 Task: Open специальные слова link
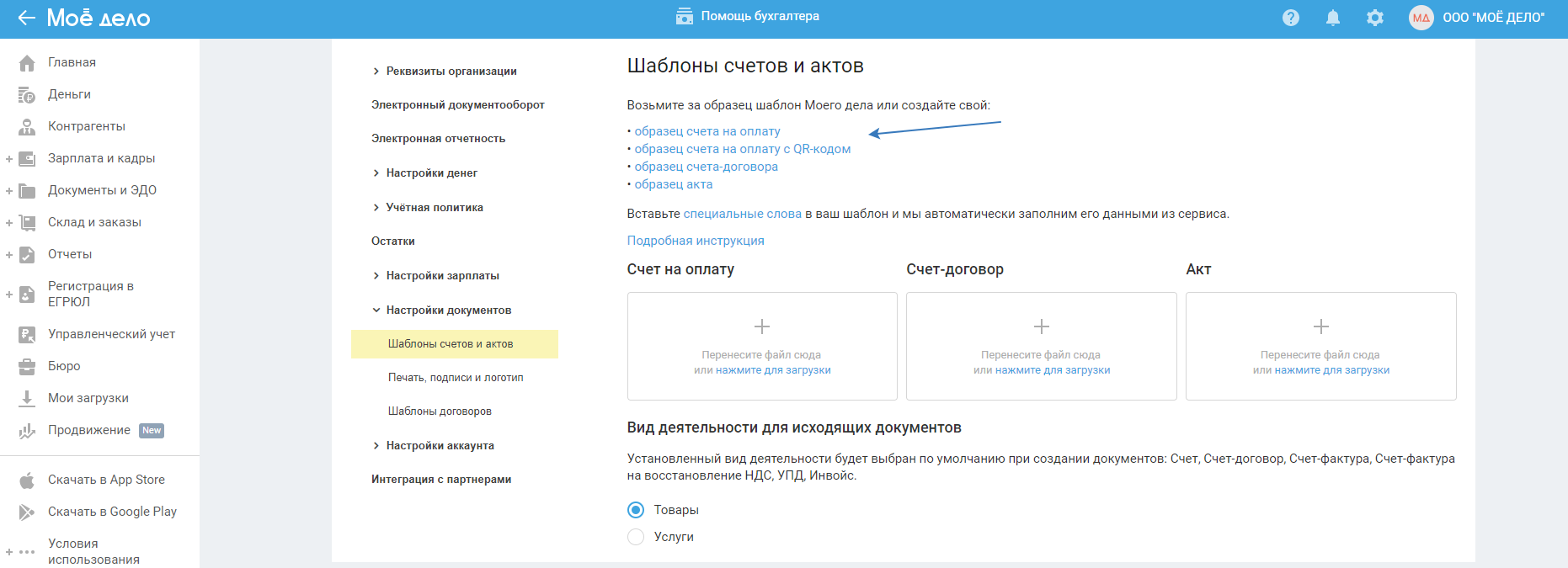(743, 214)
